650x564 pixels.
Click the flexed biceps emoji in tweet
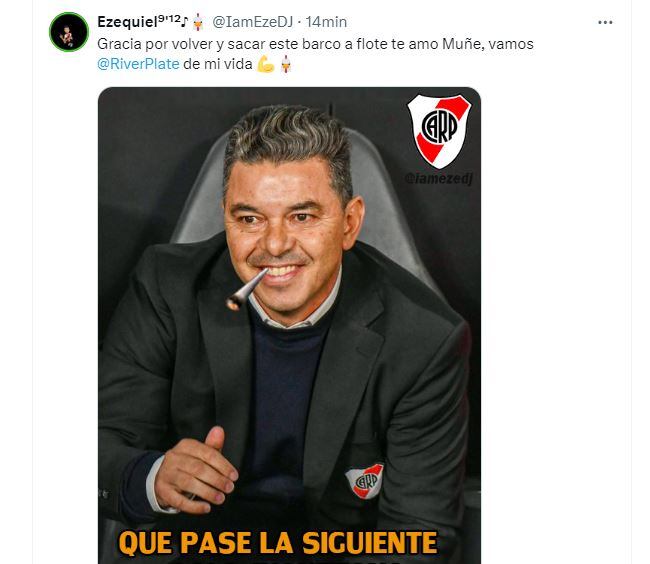(x=266, y=64)
